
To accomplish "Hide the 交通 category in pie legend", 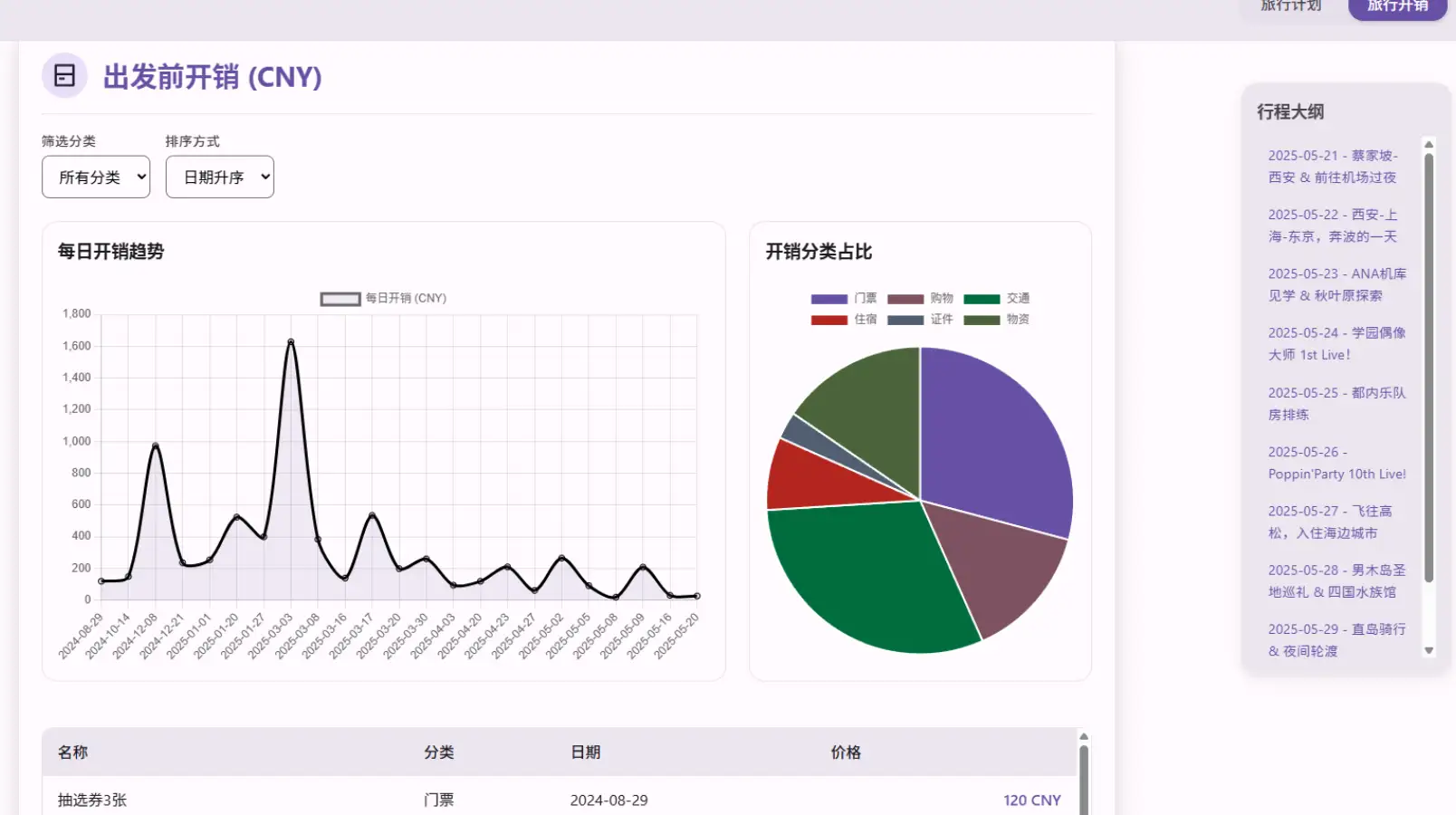I will 996,299.
